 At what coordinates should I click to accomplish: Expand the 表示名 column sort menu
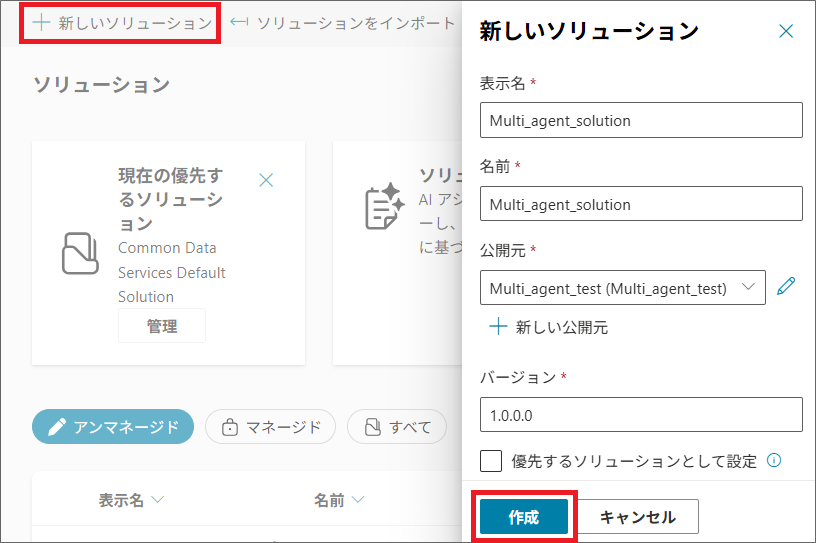click(x=157, y=499)
